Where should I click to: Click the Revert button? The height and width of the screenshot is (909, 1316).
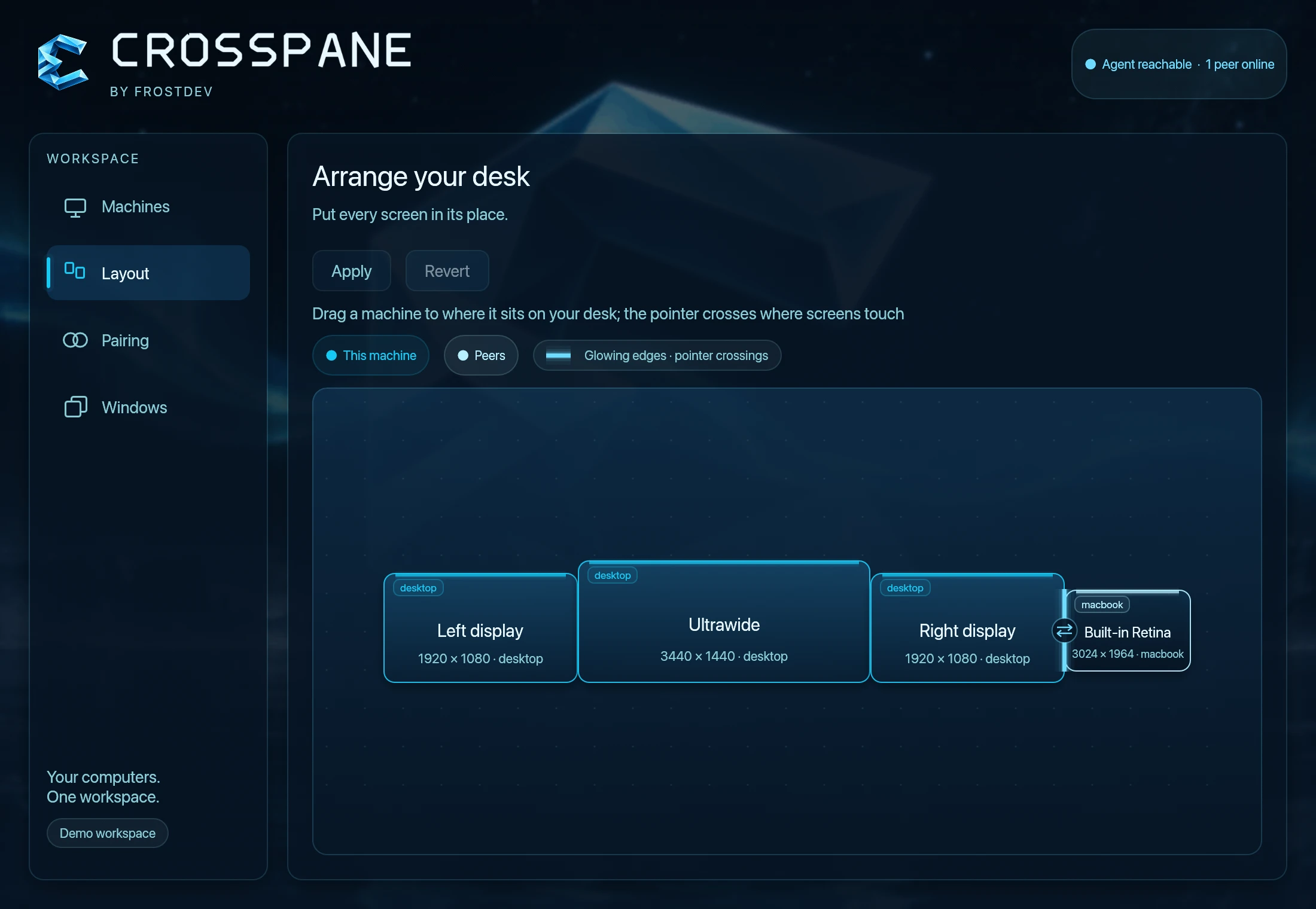[x=447, y=271]
